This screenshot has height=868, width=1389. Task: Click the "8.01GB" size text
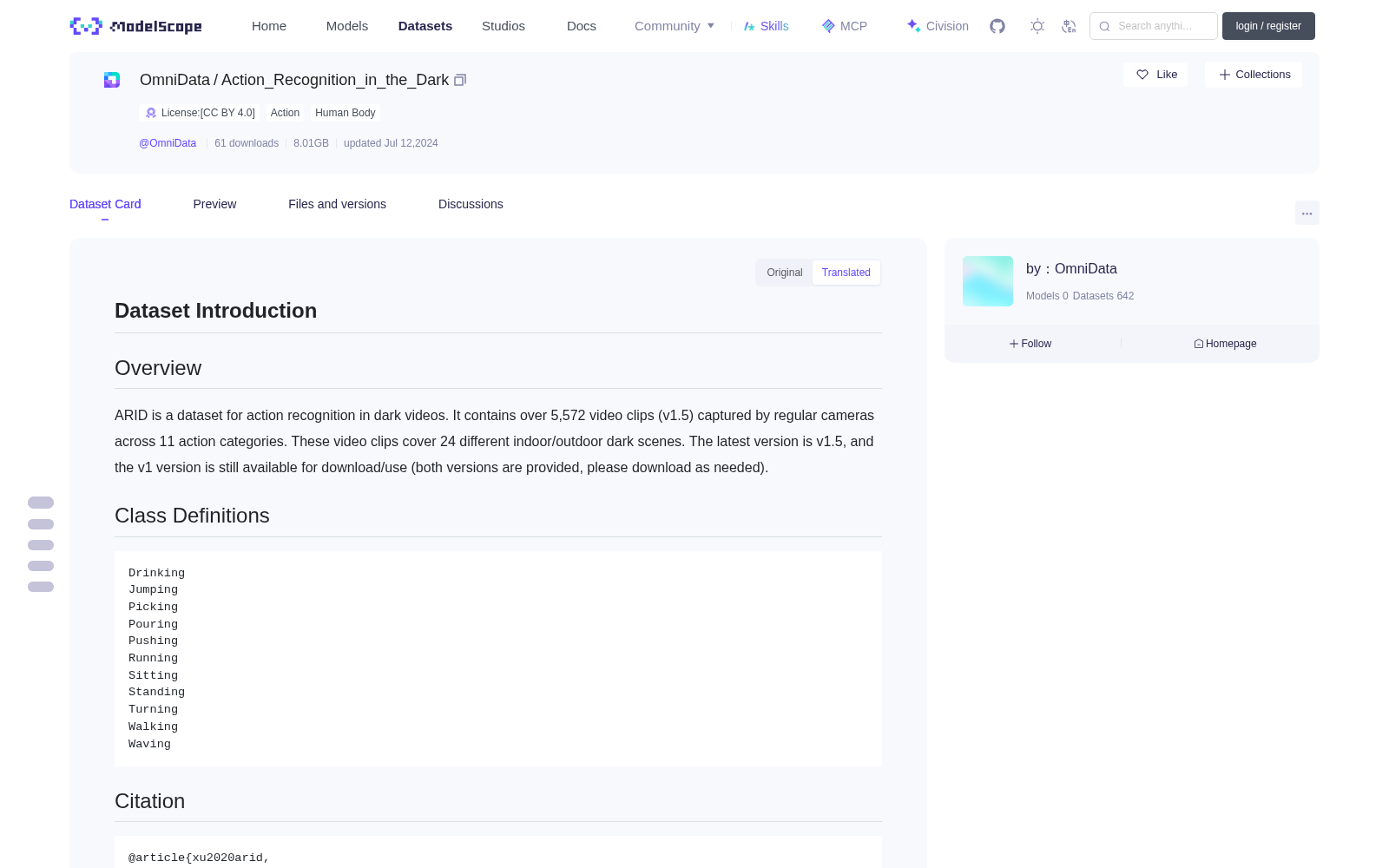pos(311,143)
